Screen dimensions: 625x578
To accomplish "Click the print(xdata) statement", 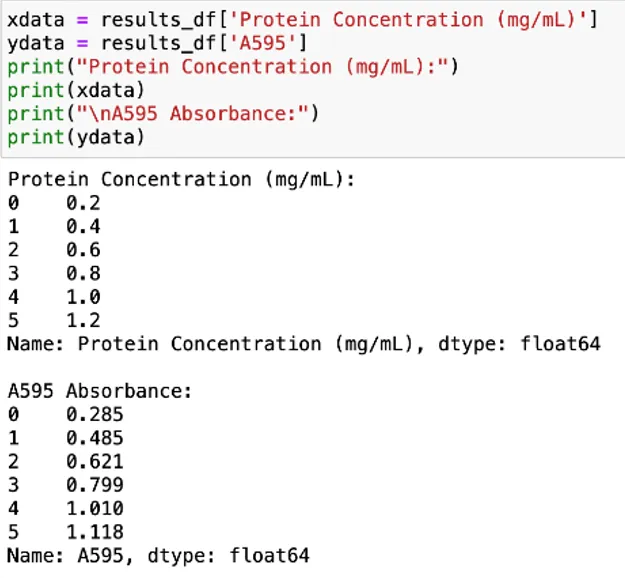I will pos(76,90).
